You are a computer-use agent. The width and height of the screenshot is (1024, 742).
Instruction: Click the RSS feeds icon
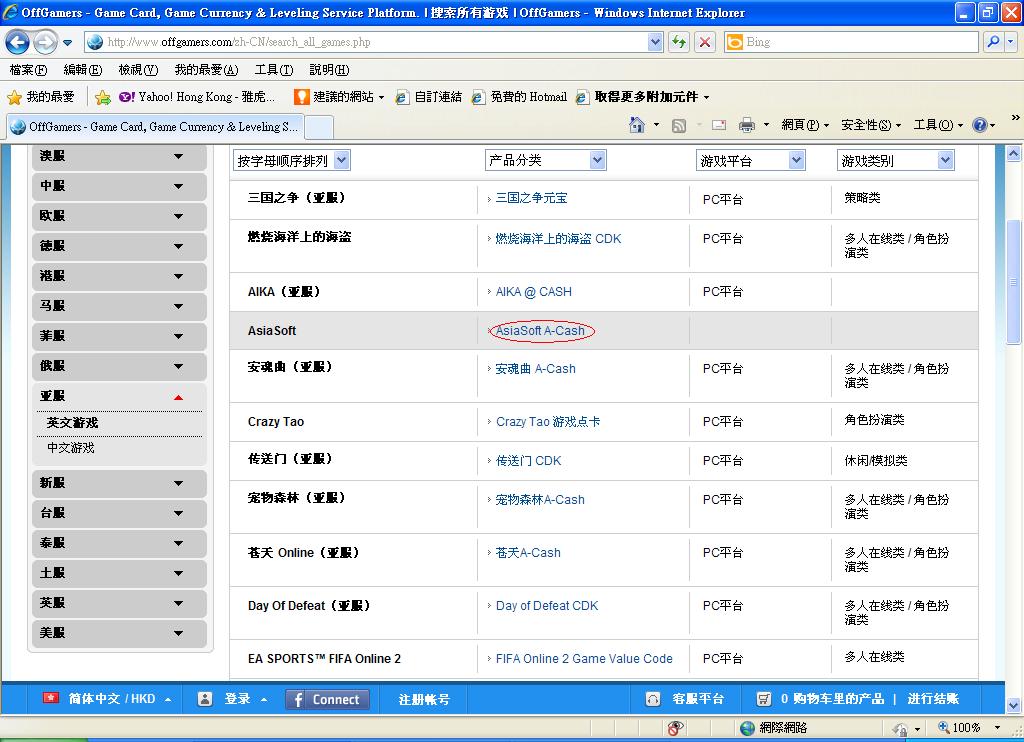click(x=679, y=125)
